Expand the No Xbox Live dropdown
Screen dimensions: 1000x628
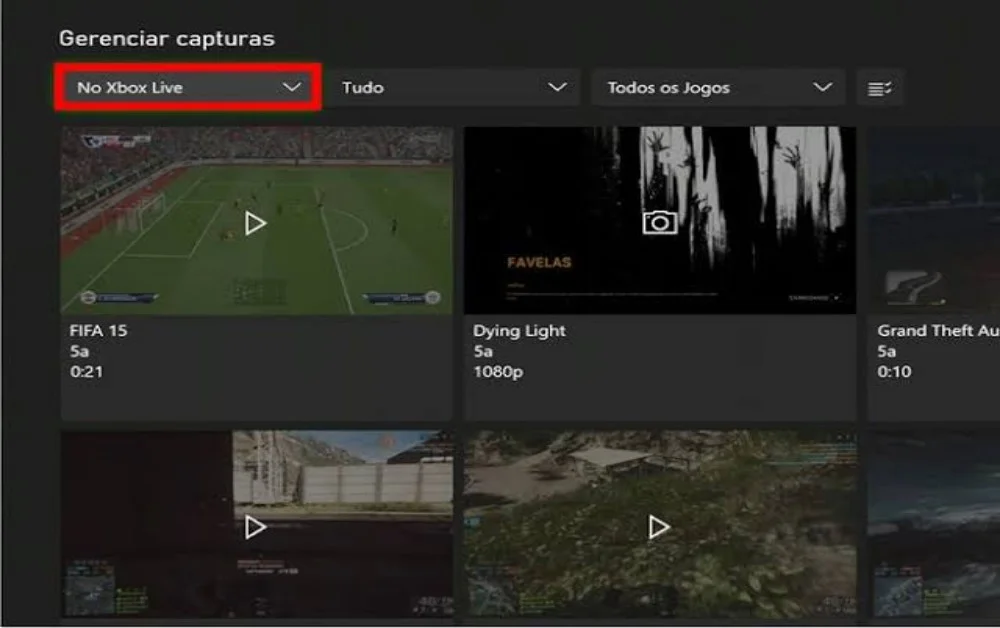(x=188, y=87)
